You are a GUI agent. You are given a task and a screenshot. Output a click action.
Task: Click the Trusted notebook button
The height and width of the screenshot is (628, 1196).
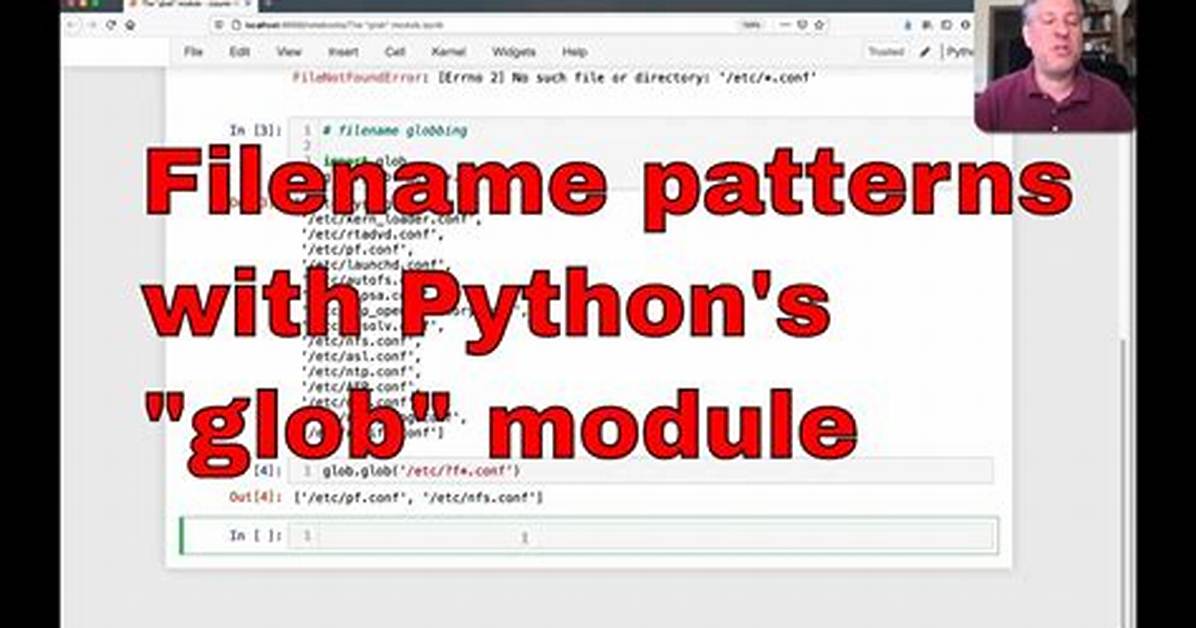886,52
